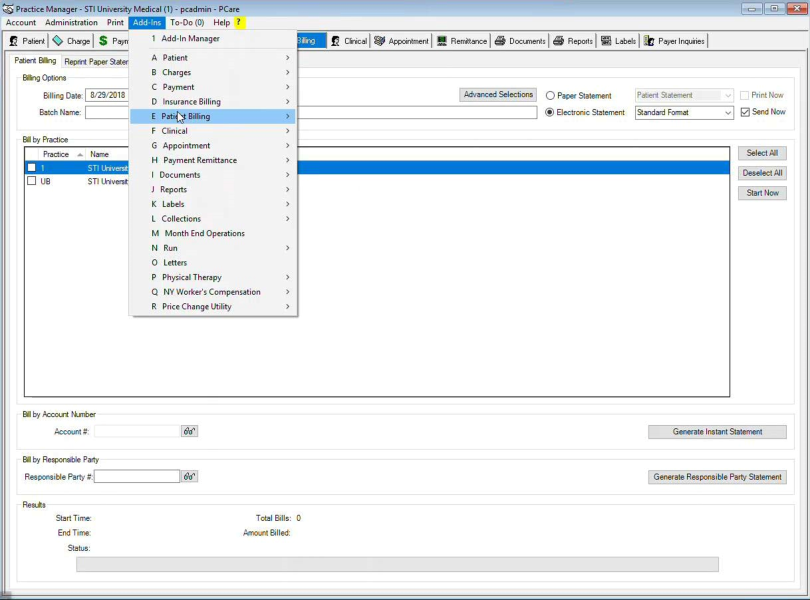Open the Documents toolbar icon
Image resolution: width=810 pixels, height=600 pixels.
(500, 41)
